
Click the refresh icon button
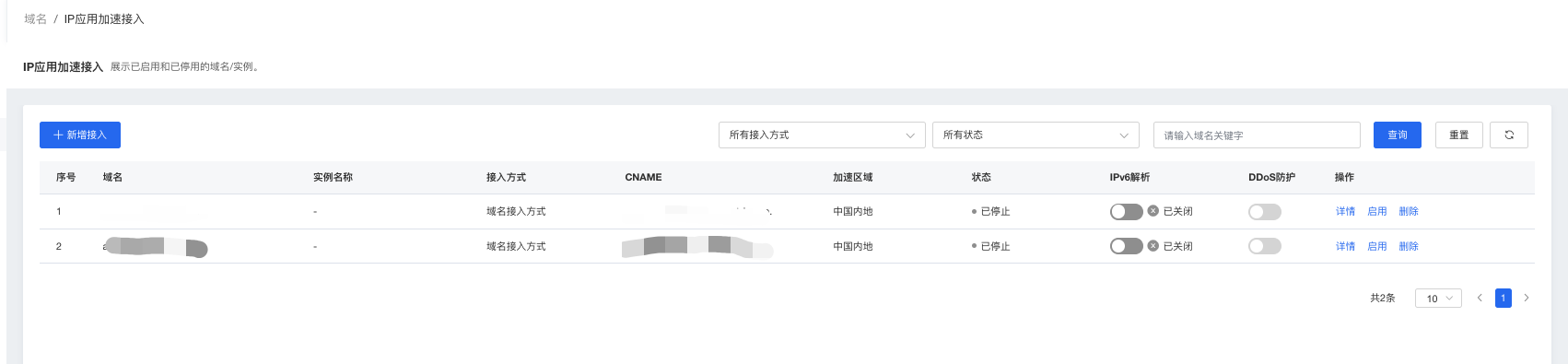1509,135
